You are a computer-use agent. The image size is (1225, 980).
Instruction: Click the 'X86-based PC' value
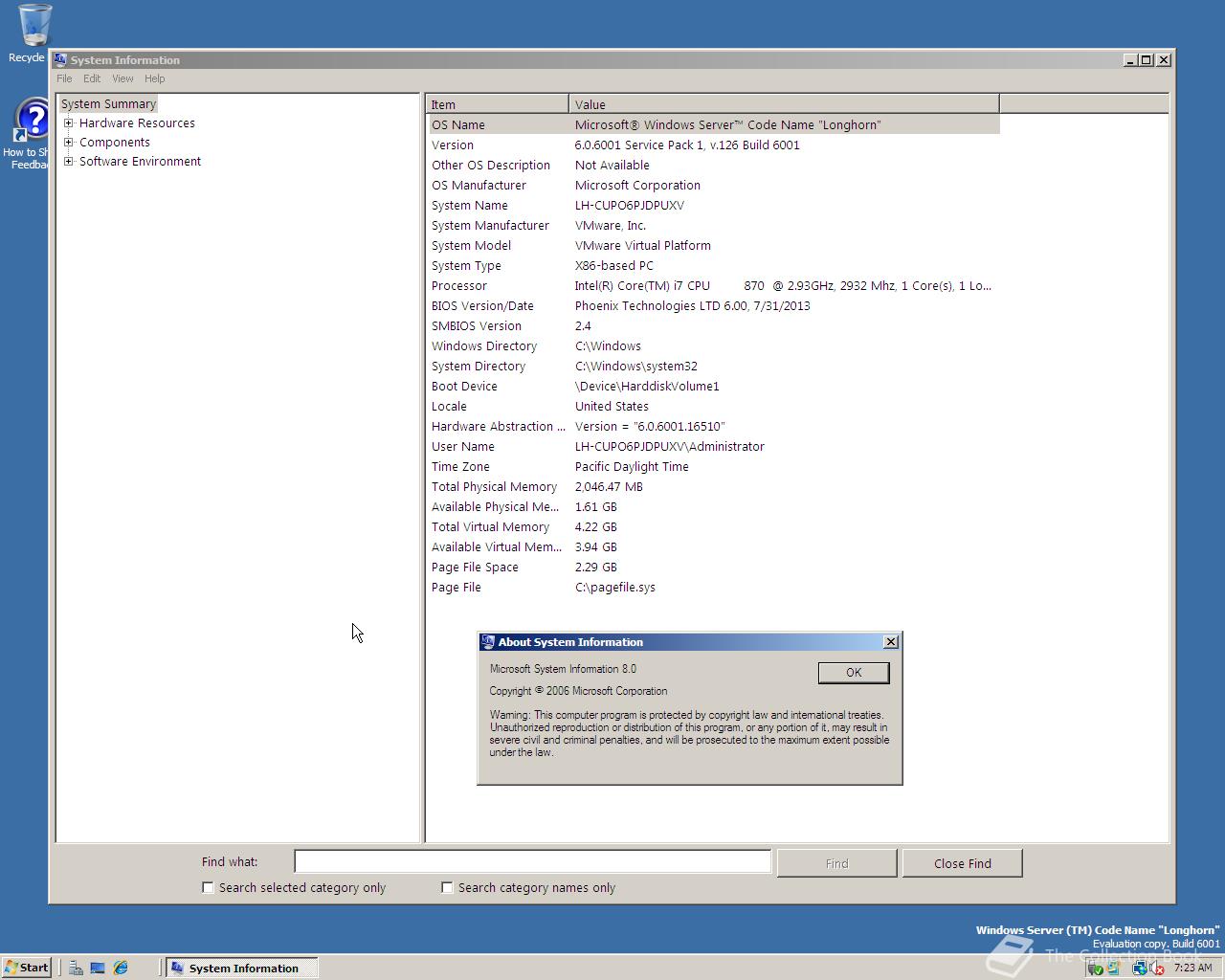[x=614, y=265]
